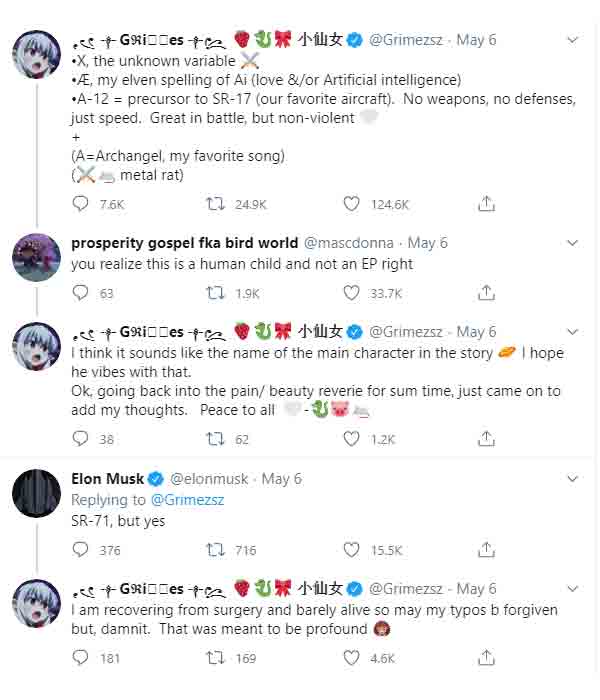Open the @Grimezsz mention in Elon's reply
Image resolution: width=600 pixels, height=700 pixels.
click(x=188, y=500)
